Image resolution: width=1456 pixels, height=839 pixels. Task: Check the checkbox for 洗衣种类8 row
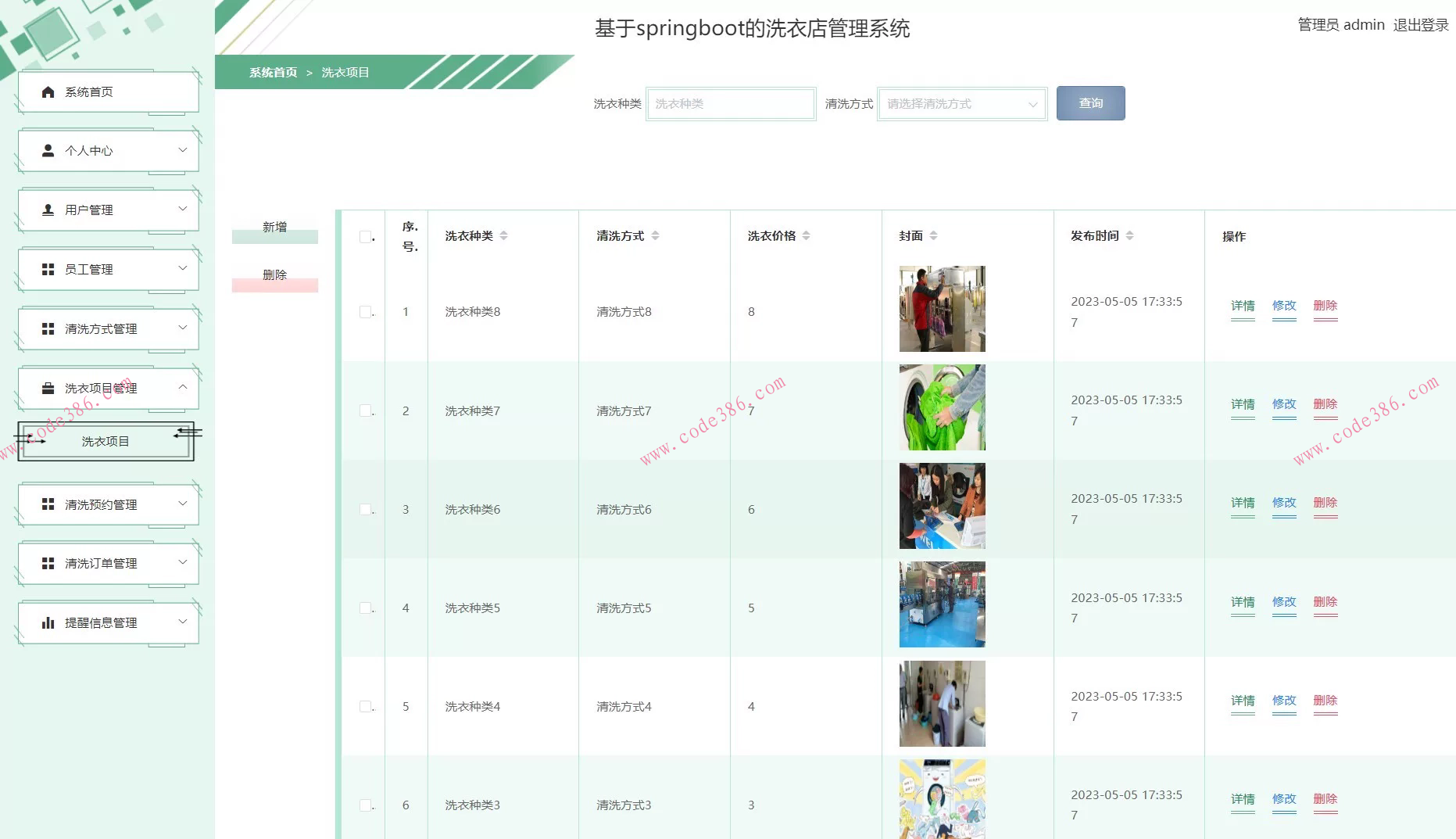tap(364, 311)
